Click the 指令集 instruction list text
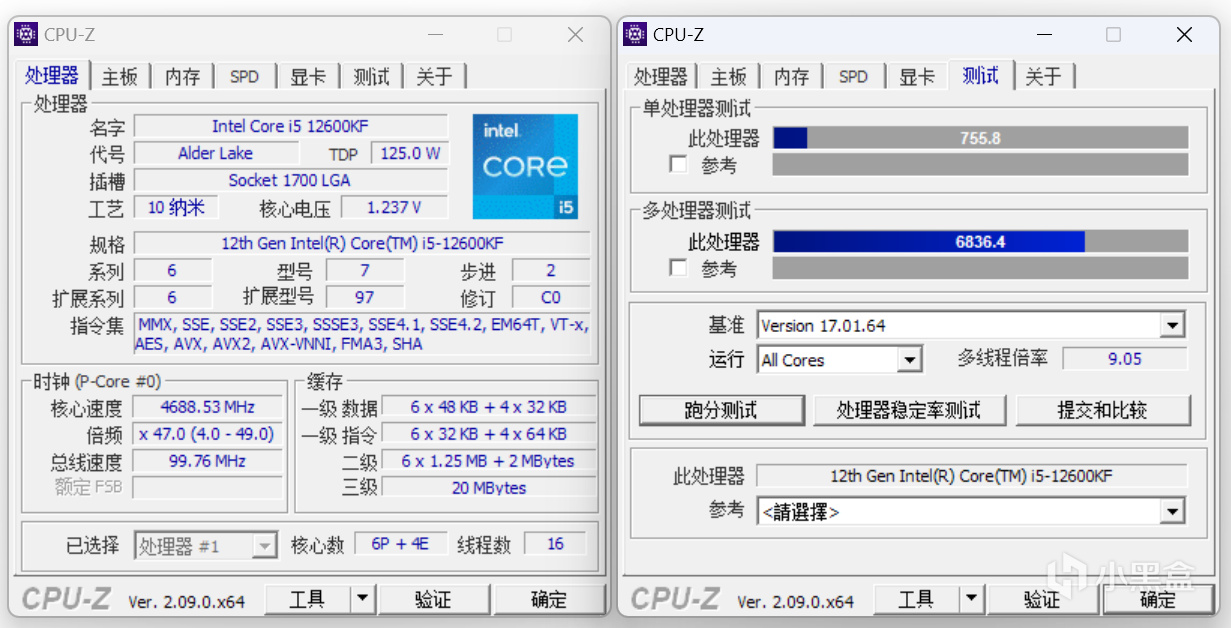 pos(362,334)
